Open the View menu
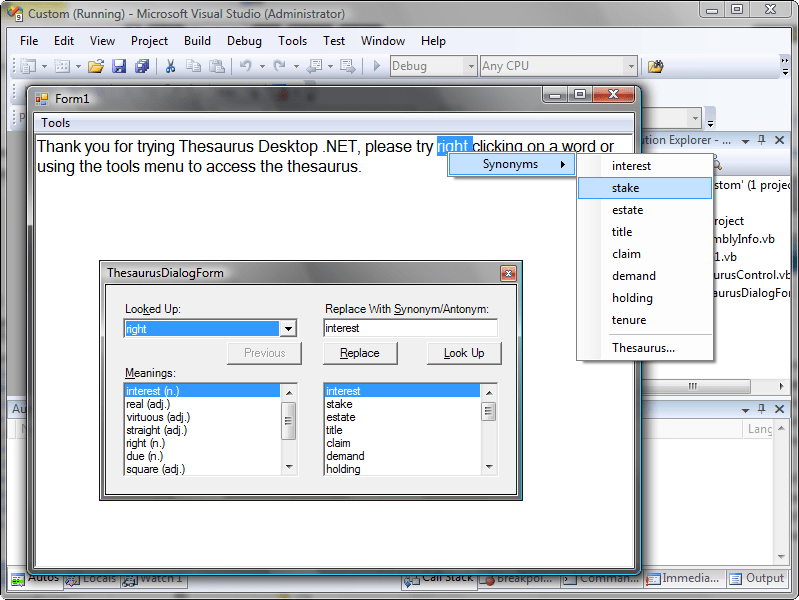The width and height of the screenshot is (799, 600). [x=102, y=41]
